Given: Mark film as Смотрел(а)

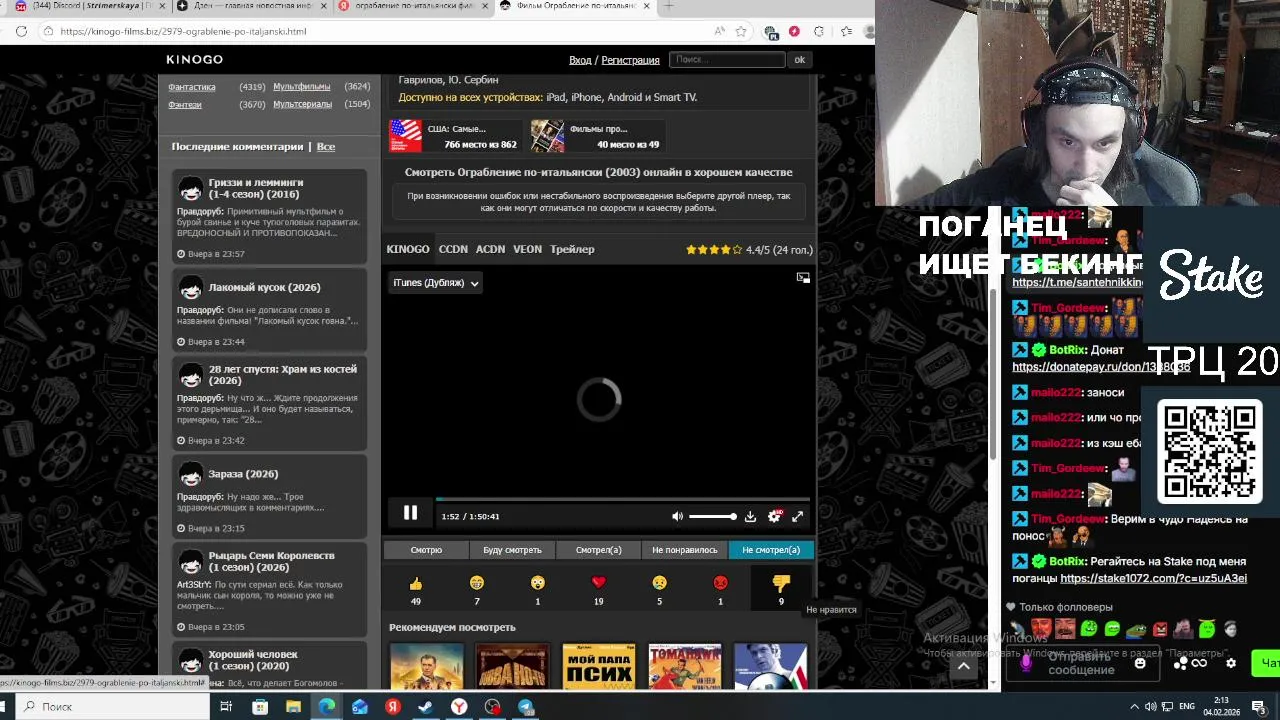Looking at the screenshot, I should click(x=598, y=550).
